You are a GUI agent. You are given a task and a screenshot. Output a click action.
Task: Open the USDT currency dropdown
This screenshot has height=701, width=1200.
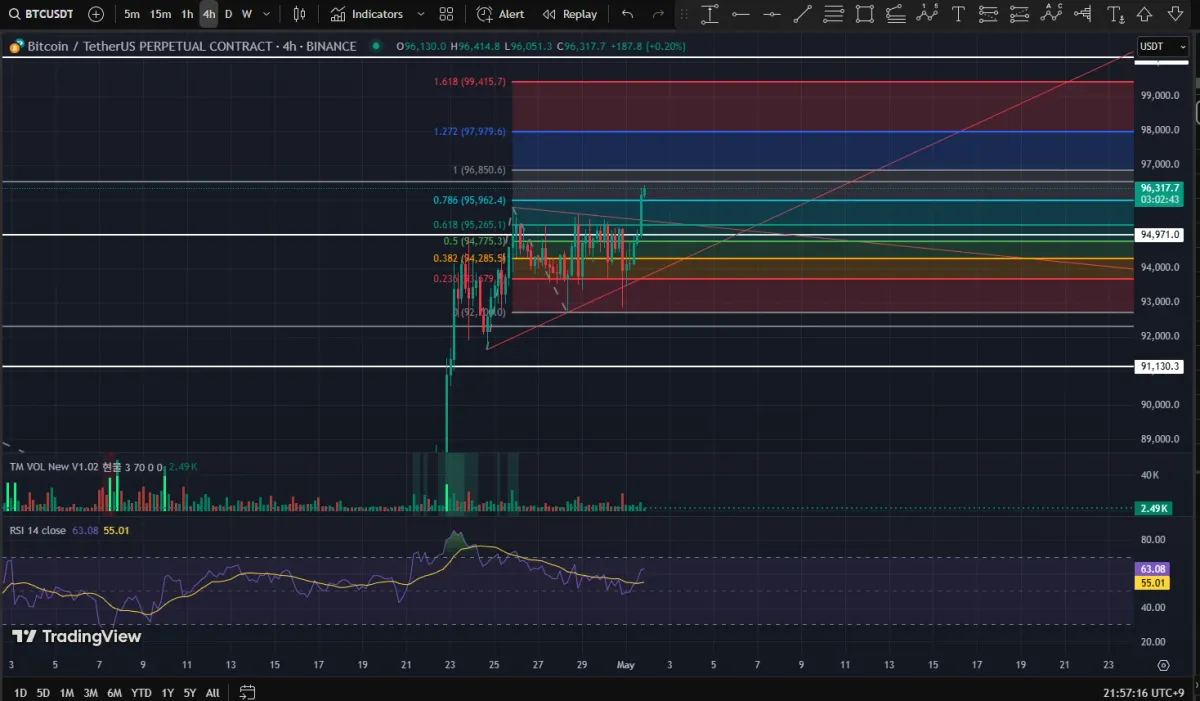pos(1162,46)
